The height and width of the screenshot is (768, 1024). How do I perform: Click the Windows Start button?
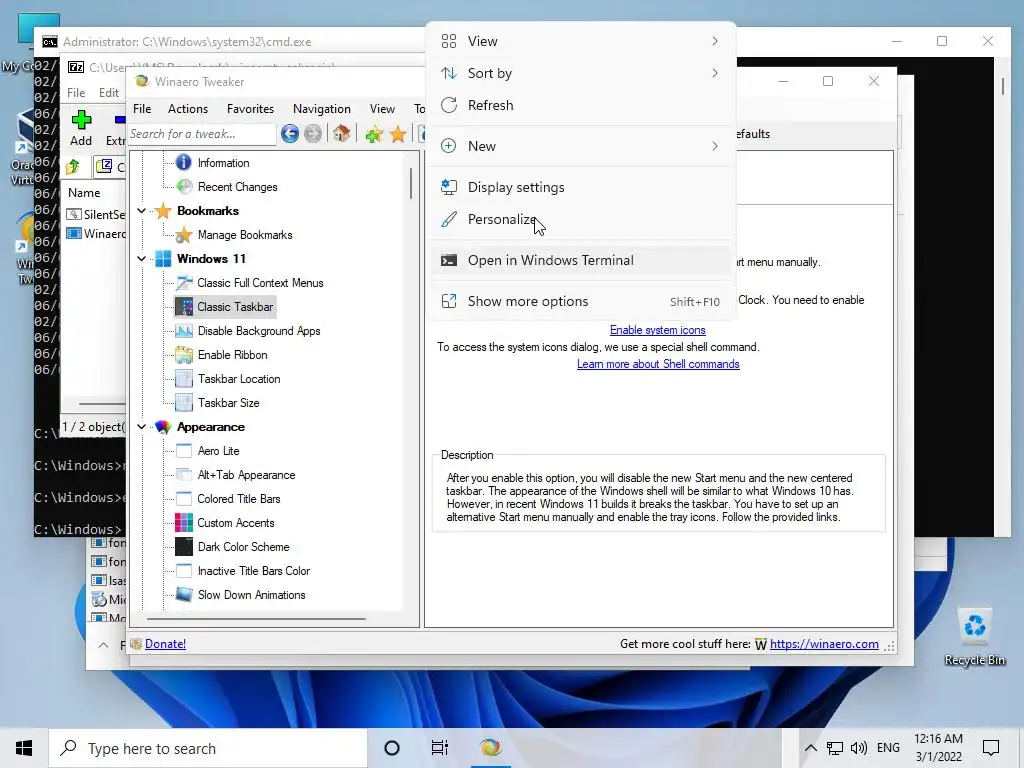(24, 748)
